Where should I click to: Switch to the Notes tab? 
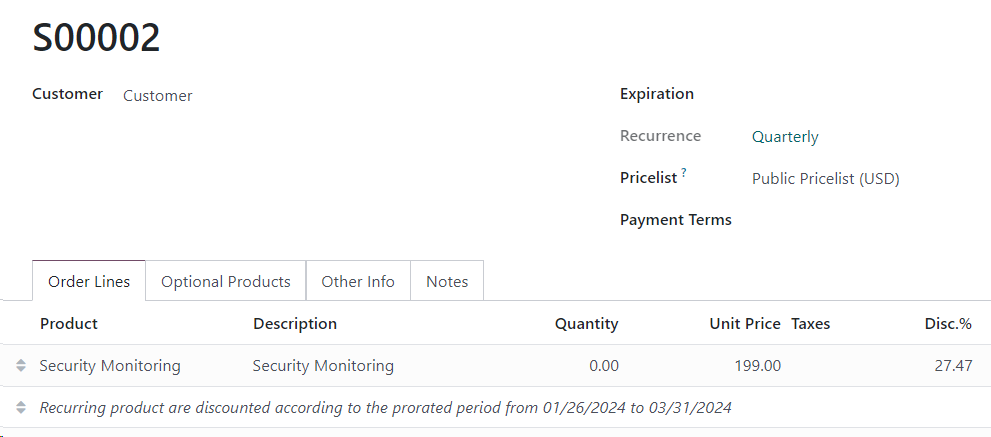447,281
